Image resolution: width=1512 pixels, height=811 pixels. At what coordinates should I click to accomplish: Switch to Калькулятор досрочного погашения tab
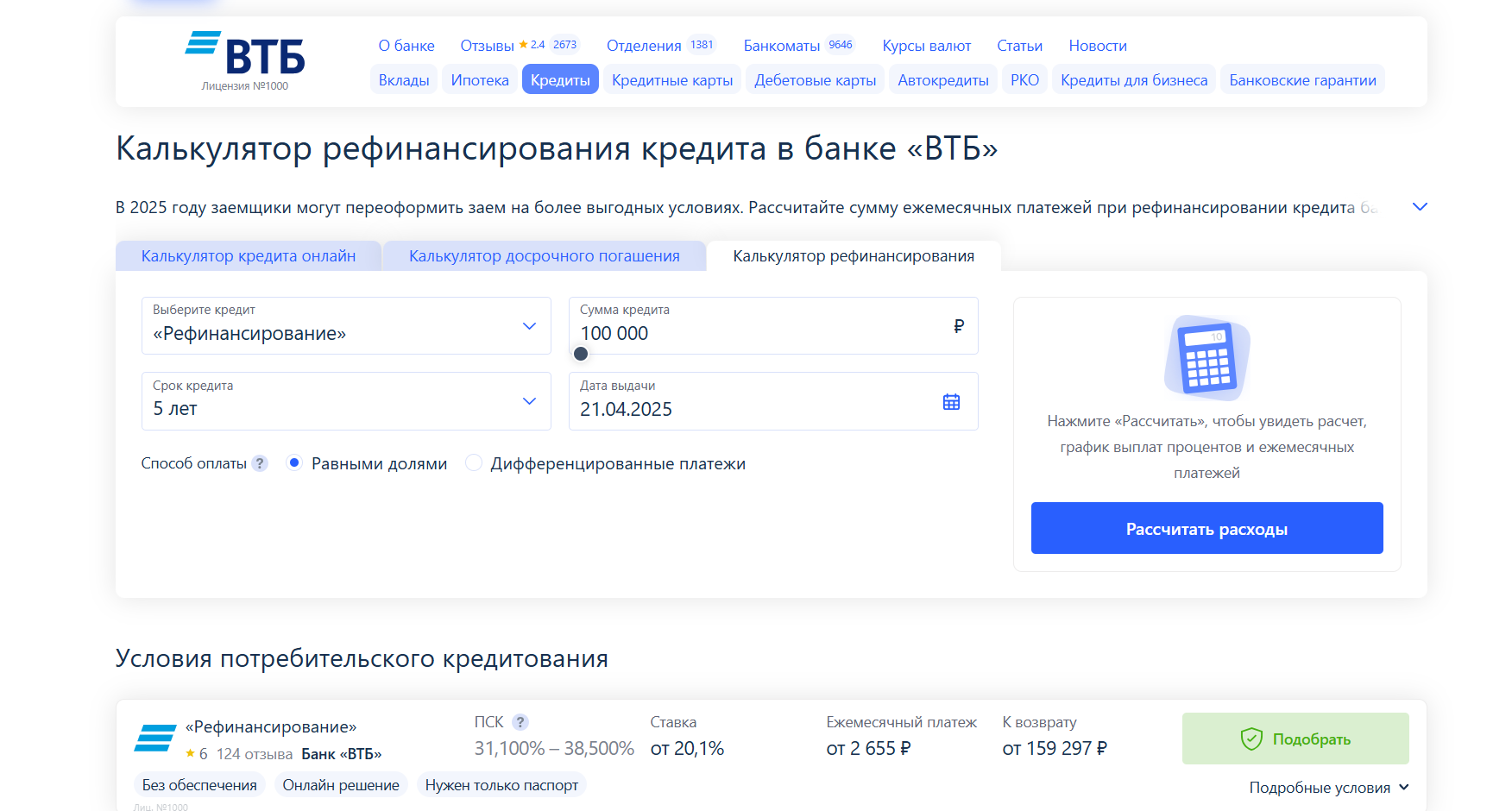pyautogui.click(x=544, y=256)
